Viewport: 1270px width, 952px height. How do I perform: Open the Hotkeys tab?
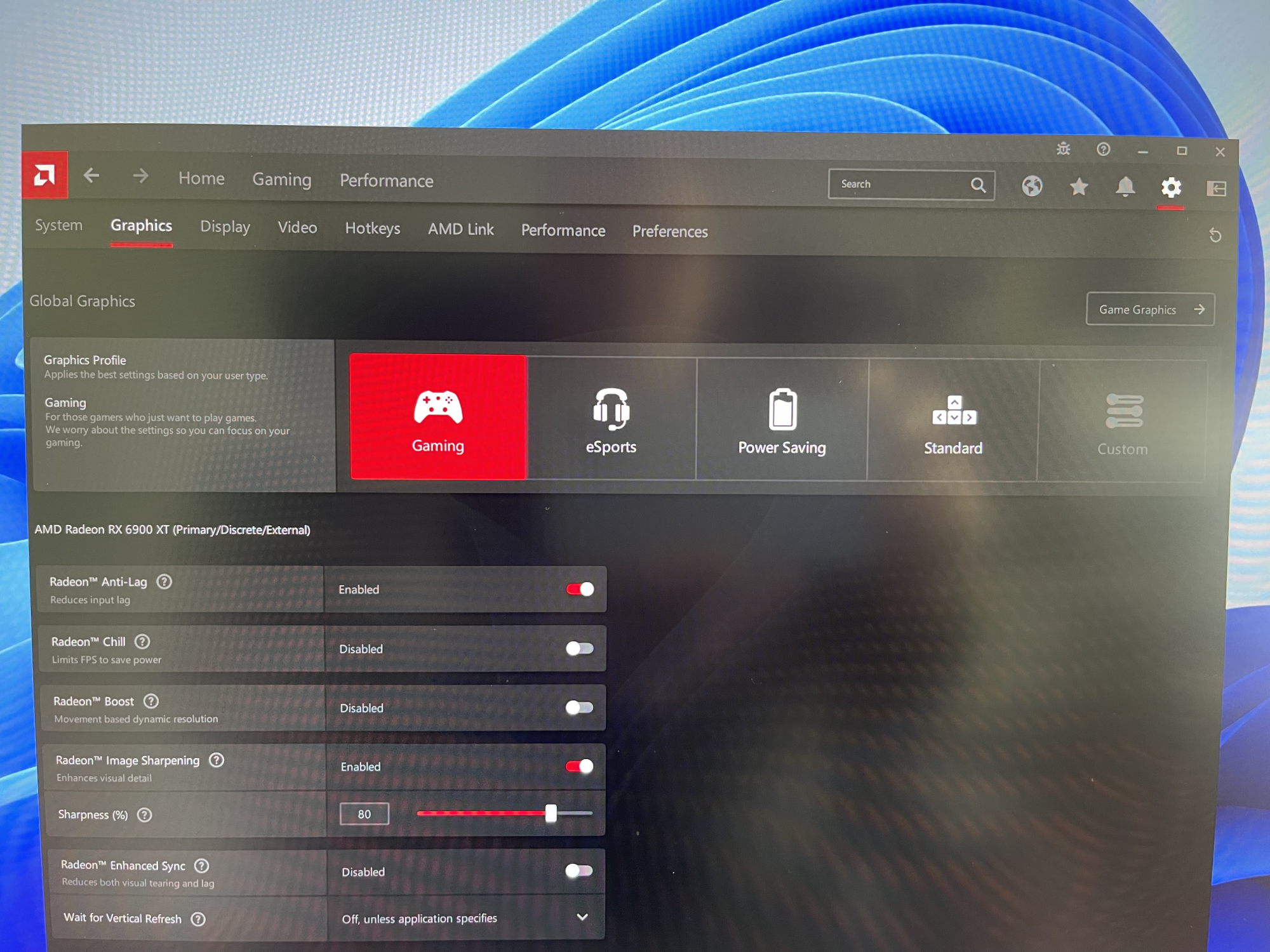(372, 228)
